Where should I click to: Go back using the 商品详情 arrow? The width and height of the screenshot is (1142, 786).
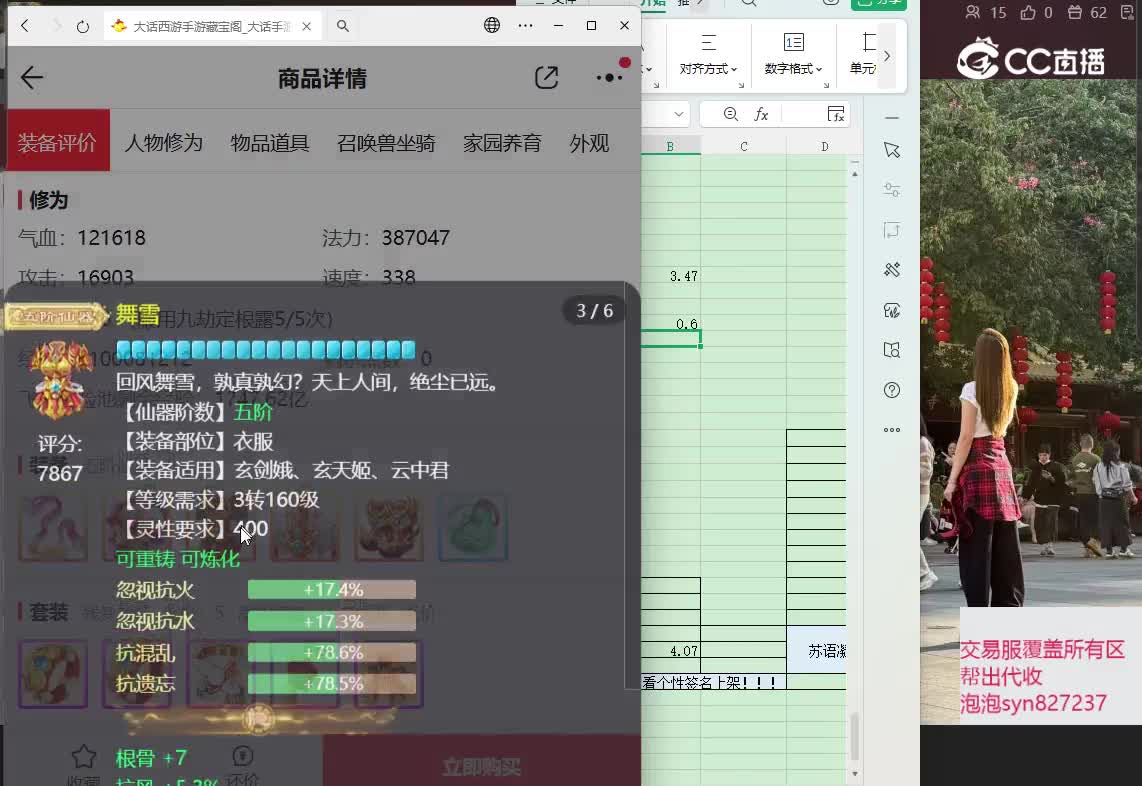[32, 78]
